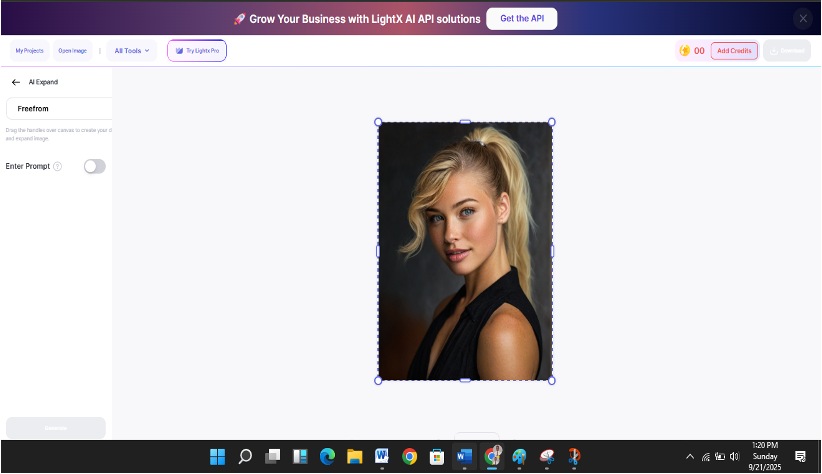Open Microsoft Edge from the taskbar

coord(327,457)
